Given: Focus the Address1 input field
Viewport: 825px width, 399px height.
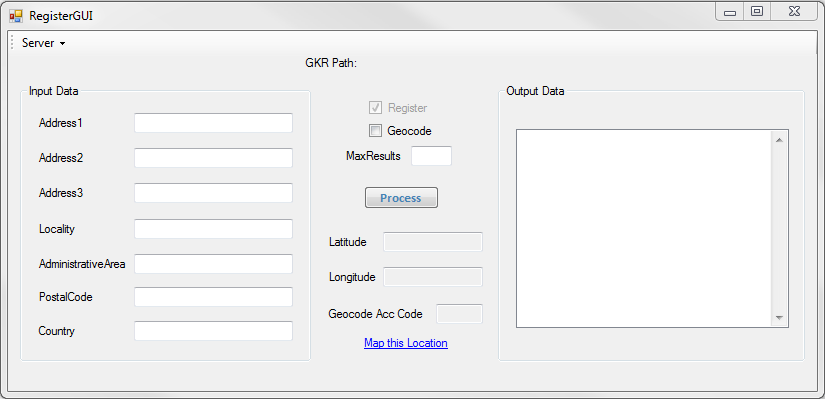Looking at the screenshot, I should (x=213, y=123).
